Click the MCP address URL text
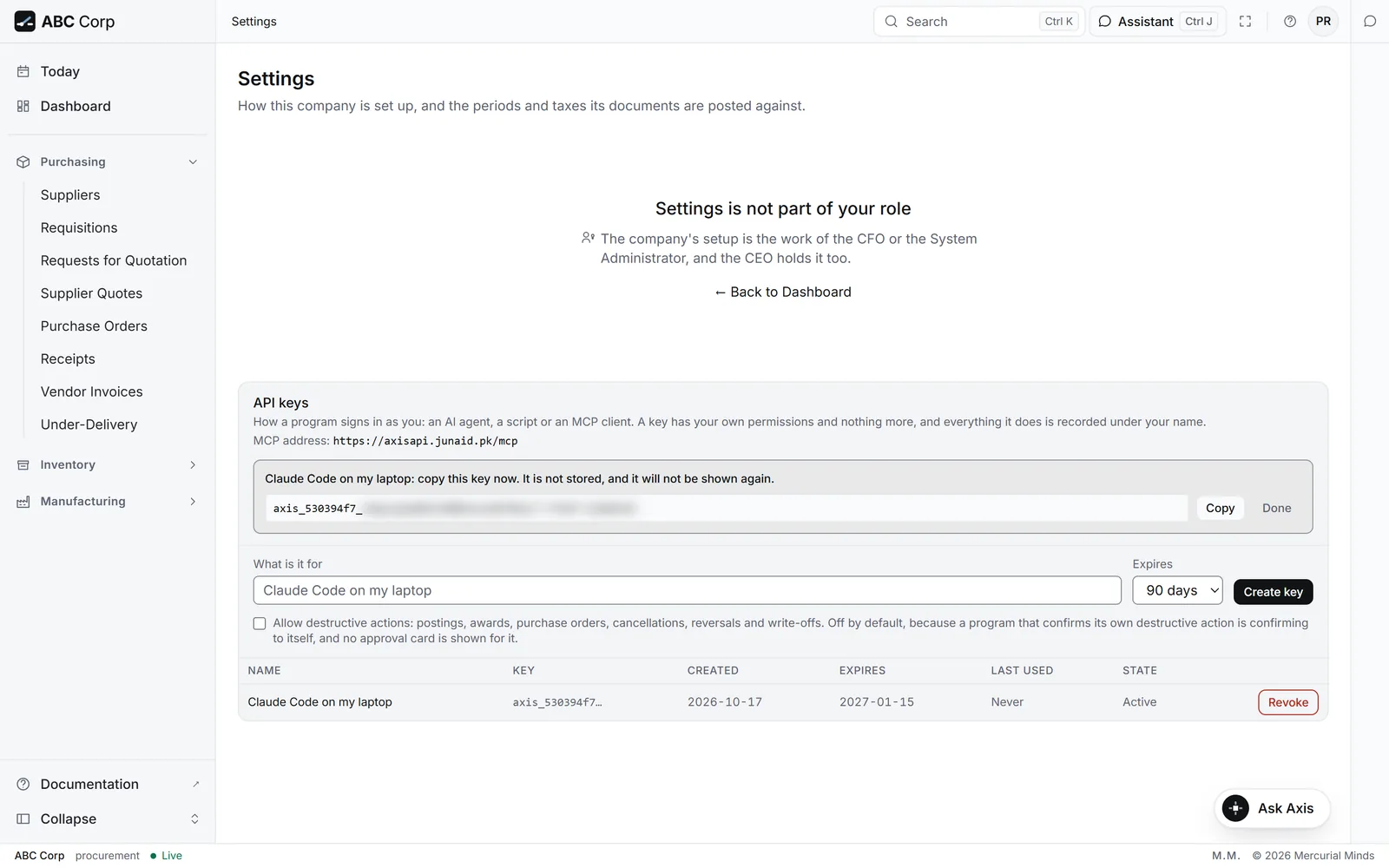The height and width of the screenshot is (868, 1389). (425, 441)
